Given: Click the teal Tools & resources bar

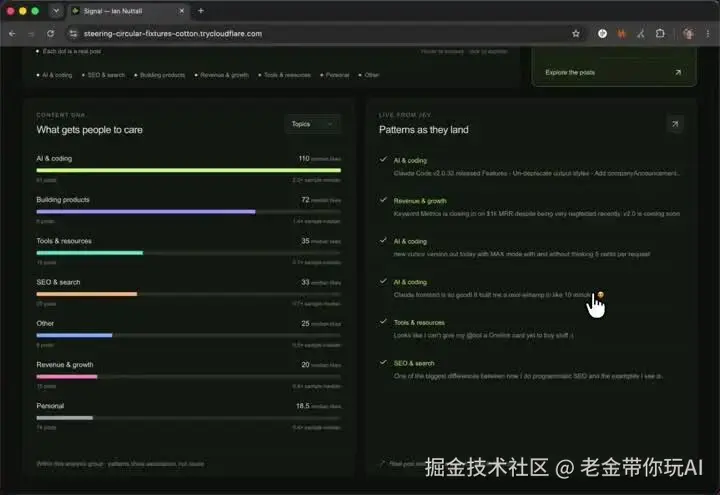Looking at the screenshot, I should coord(90,253).
